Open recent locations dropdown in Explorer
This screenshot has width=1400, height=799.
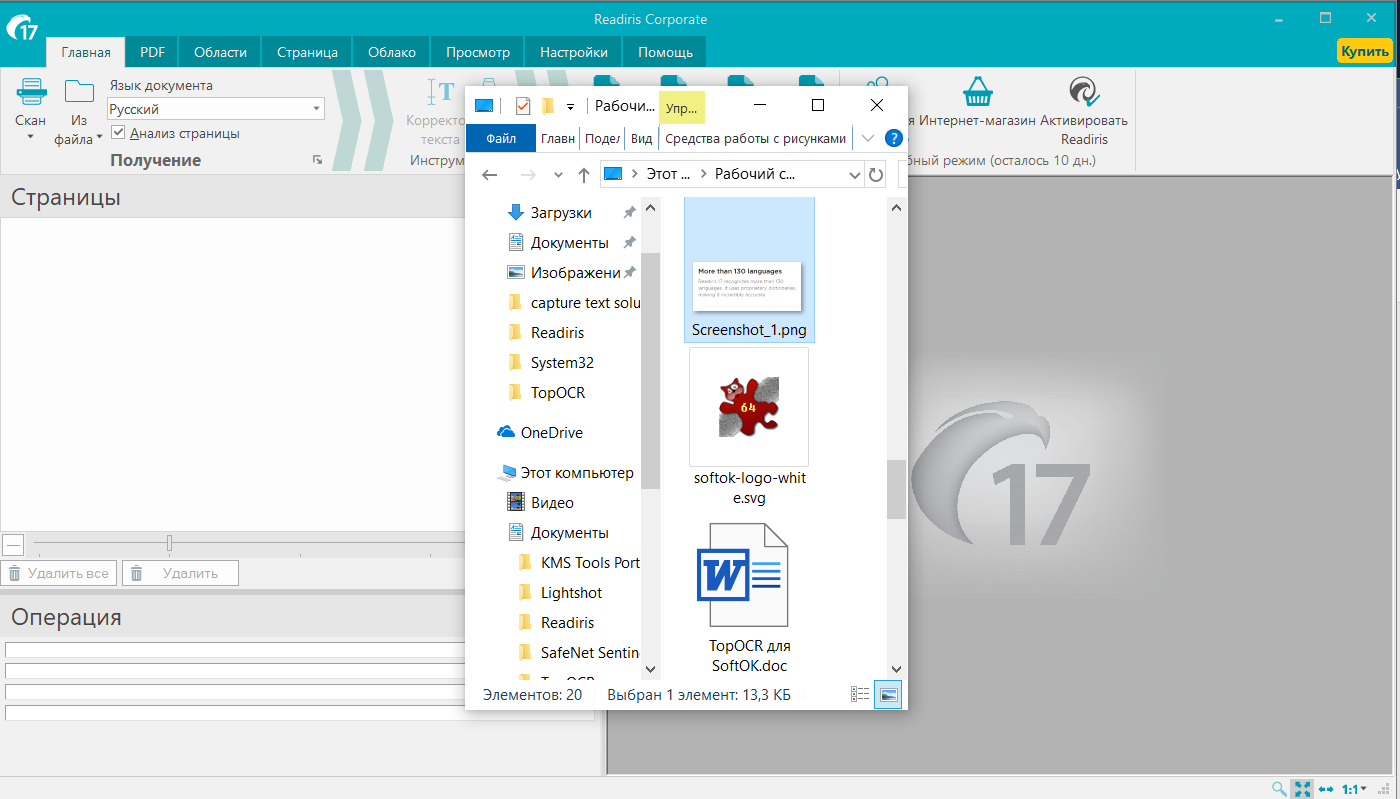pos(558,175)
